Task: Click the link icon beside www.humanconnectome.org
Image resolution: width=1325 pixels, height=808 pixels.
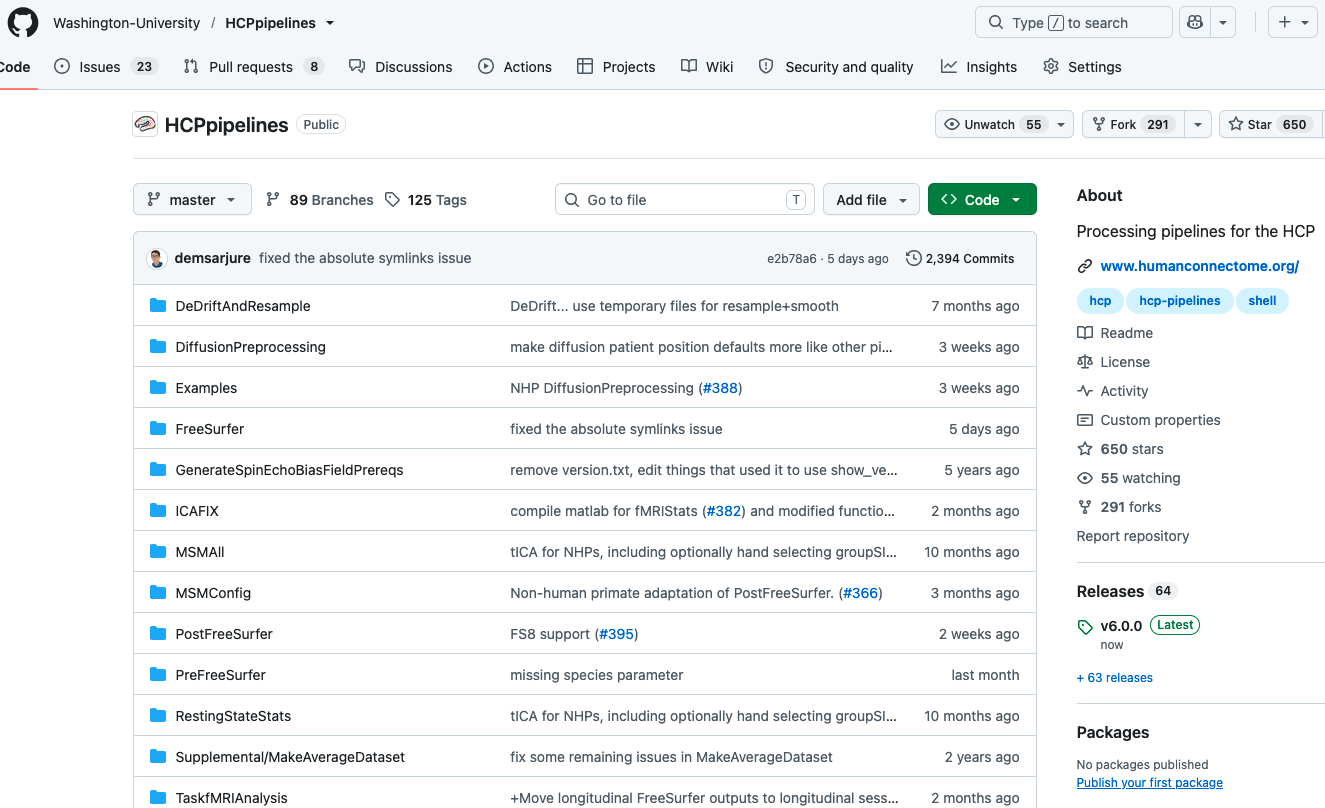Action: (1085, 266)
